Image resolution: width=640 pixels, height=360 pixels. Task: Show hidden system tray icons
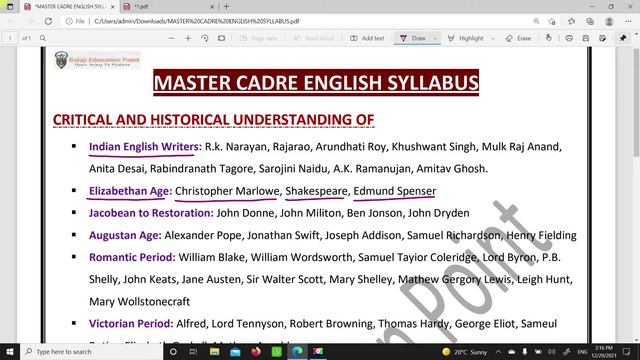pos(498,351)
